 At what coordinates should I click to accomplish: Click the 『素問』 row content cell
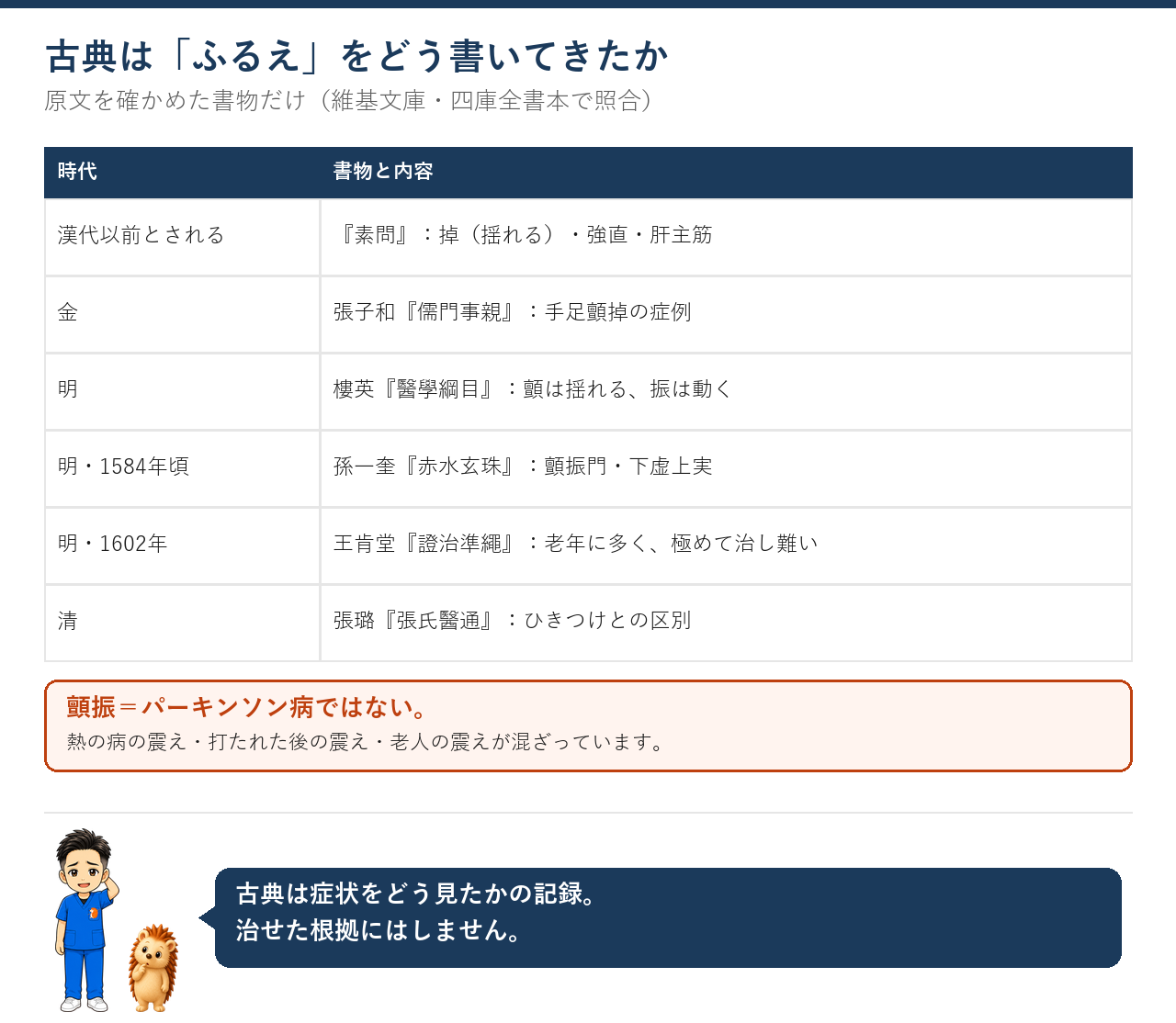pyautogui.click(x=726, y=237)
